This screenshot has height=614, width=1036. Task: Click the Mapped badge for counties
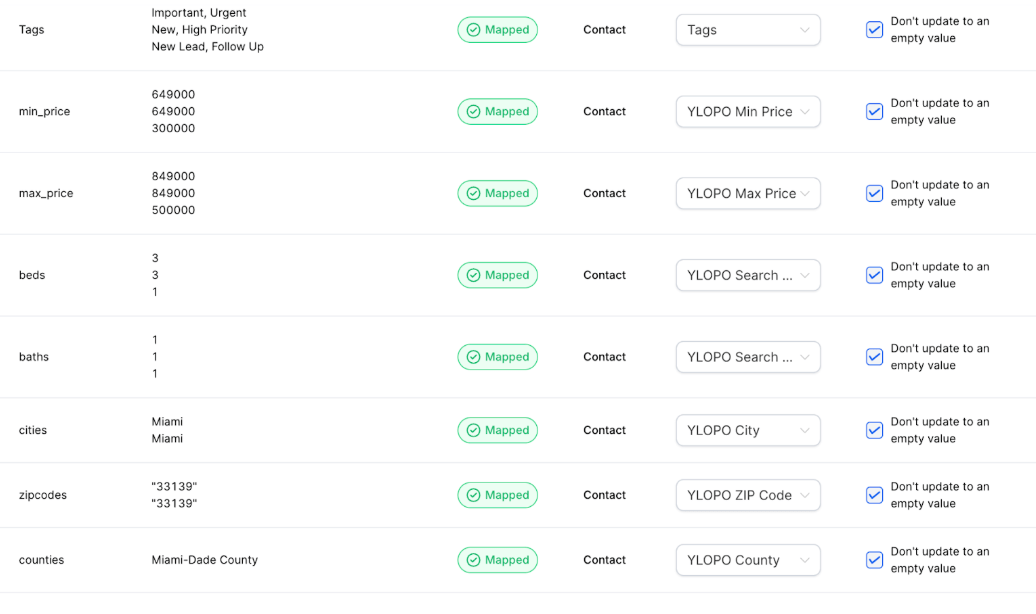click(497, 560)
